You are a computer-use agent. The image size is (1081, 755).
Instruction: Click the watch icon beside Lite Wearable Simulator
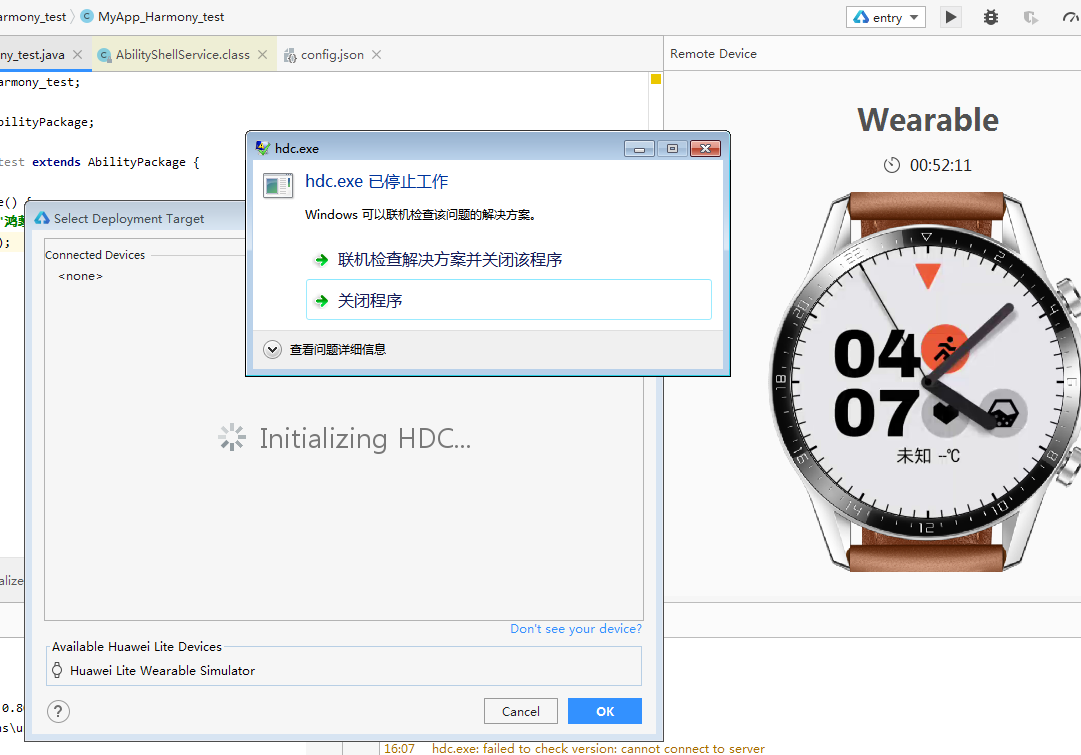click(57, 670)
